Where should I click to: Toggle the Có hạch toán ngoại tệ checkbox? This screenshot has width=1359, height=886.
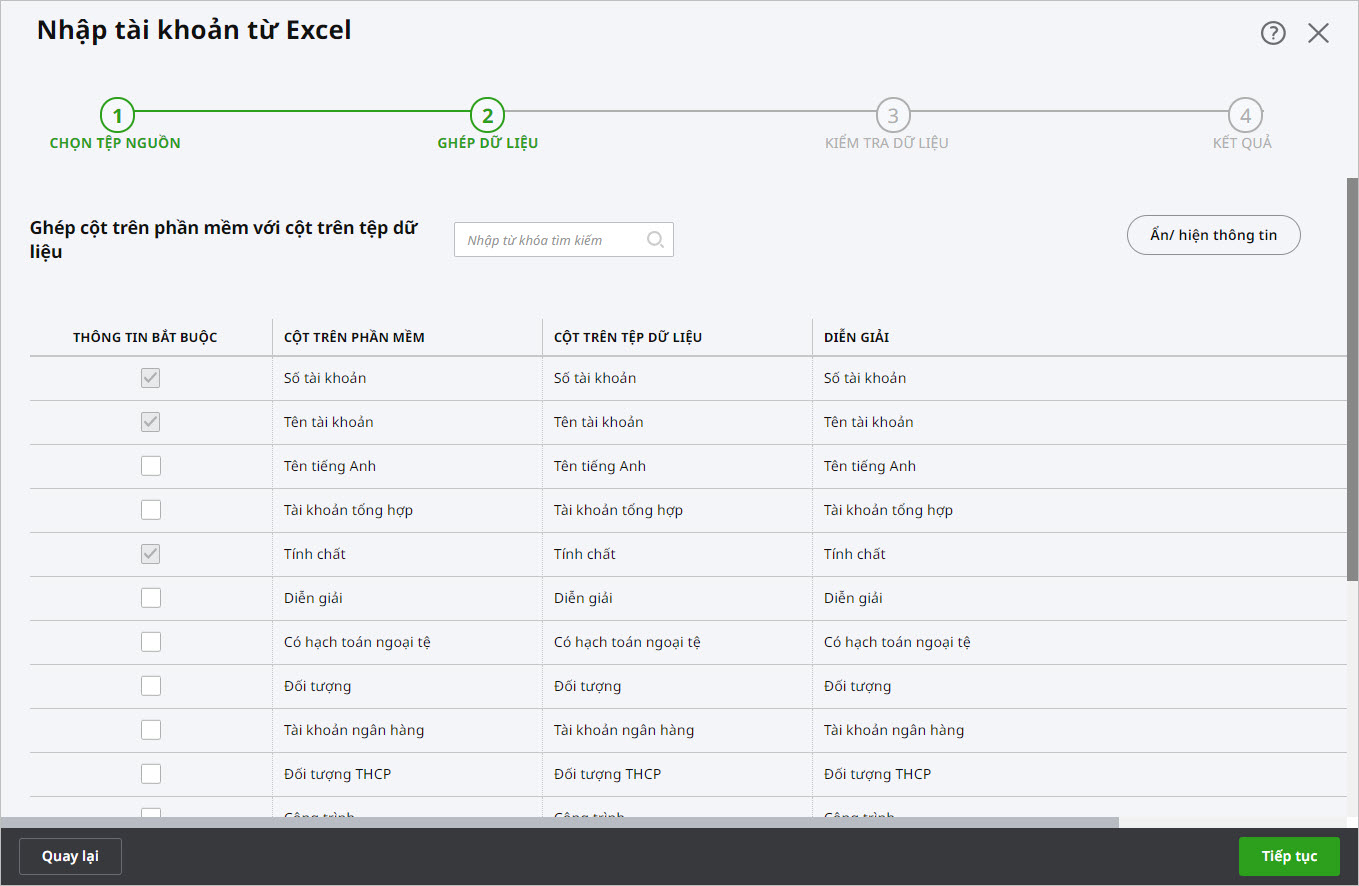[151, 642]
